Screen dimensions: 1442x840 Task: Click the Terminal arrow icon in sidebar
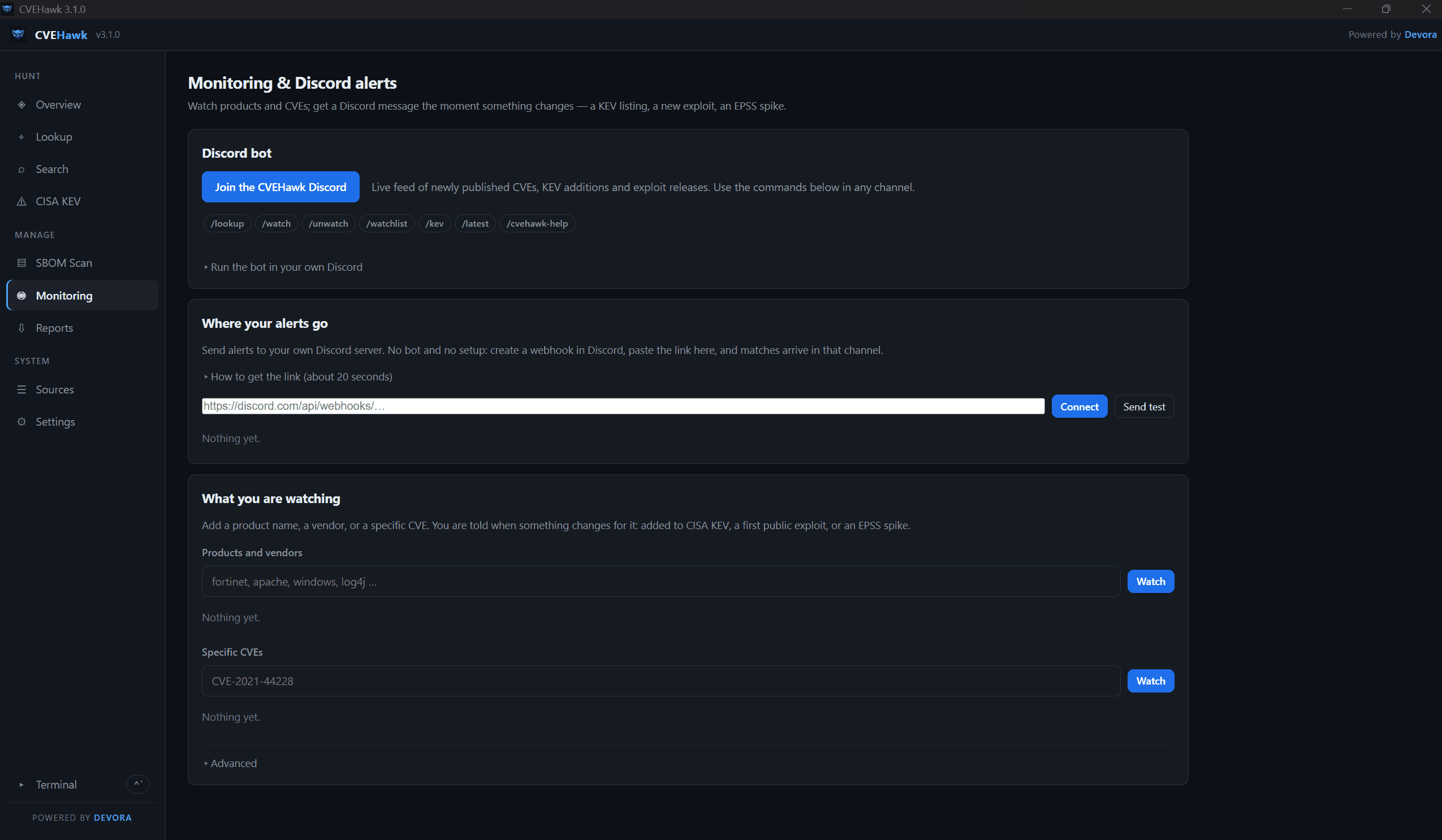(21, 785)
